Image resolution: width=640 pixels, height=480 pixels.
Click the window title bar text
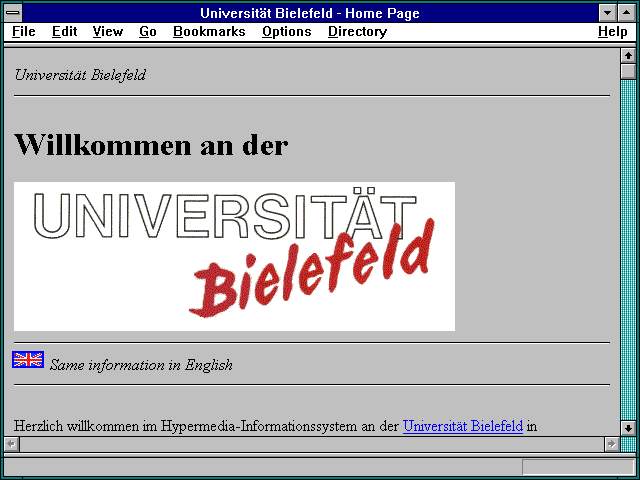pyautogui.click(x=310, y=13)
